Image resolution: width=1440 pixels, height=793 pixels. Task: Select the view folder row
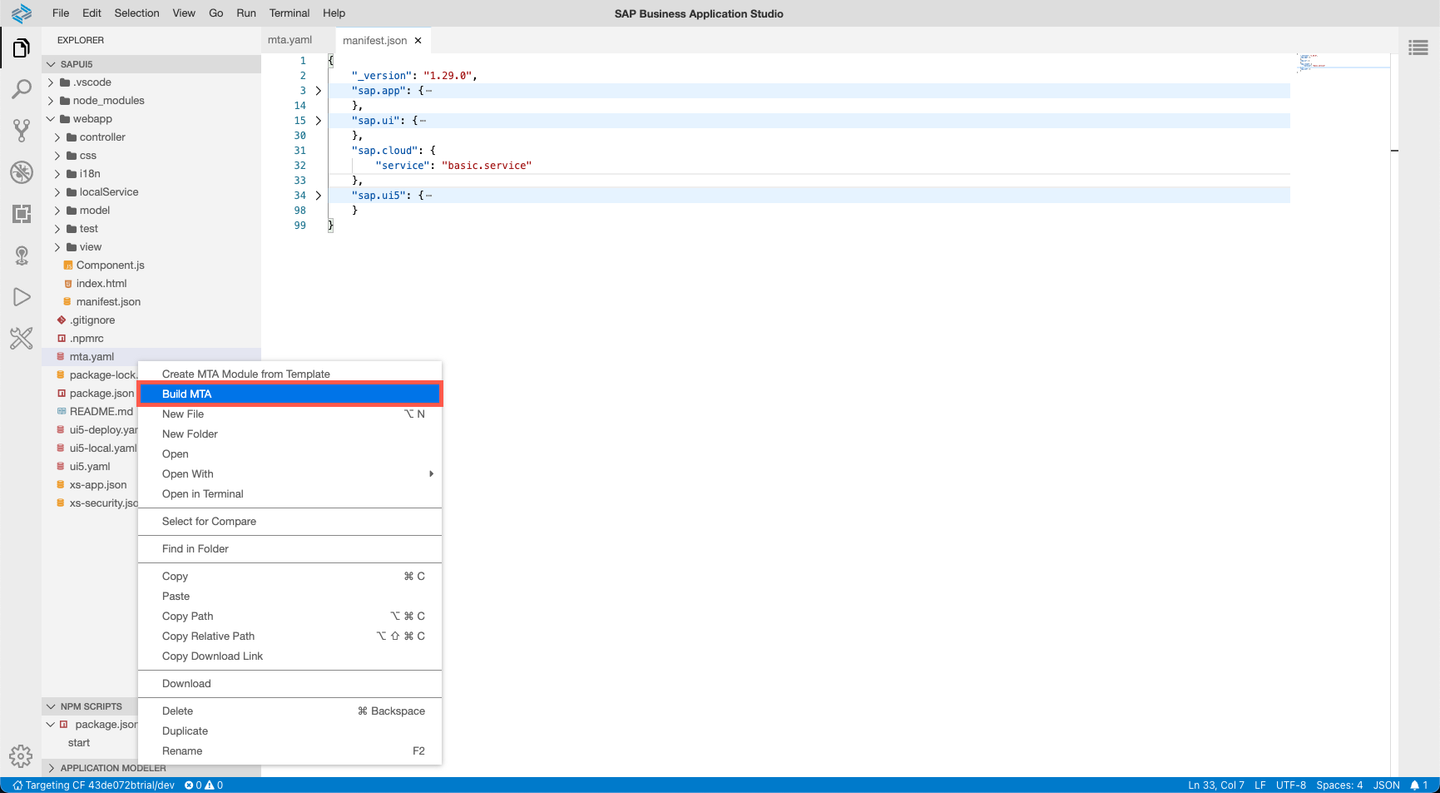coord(151,247)
